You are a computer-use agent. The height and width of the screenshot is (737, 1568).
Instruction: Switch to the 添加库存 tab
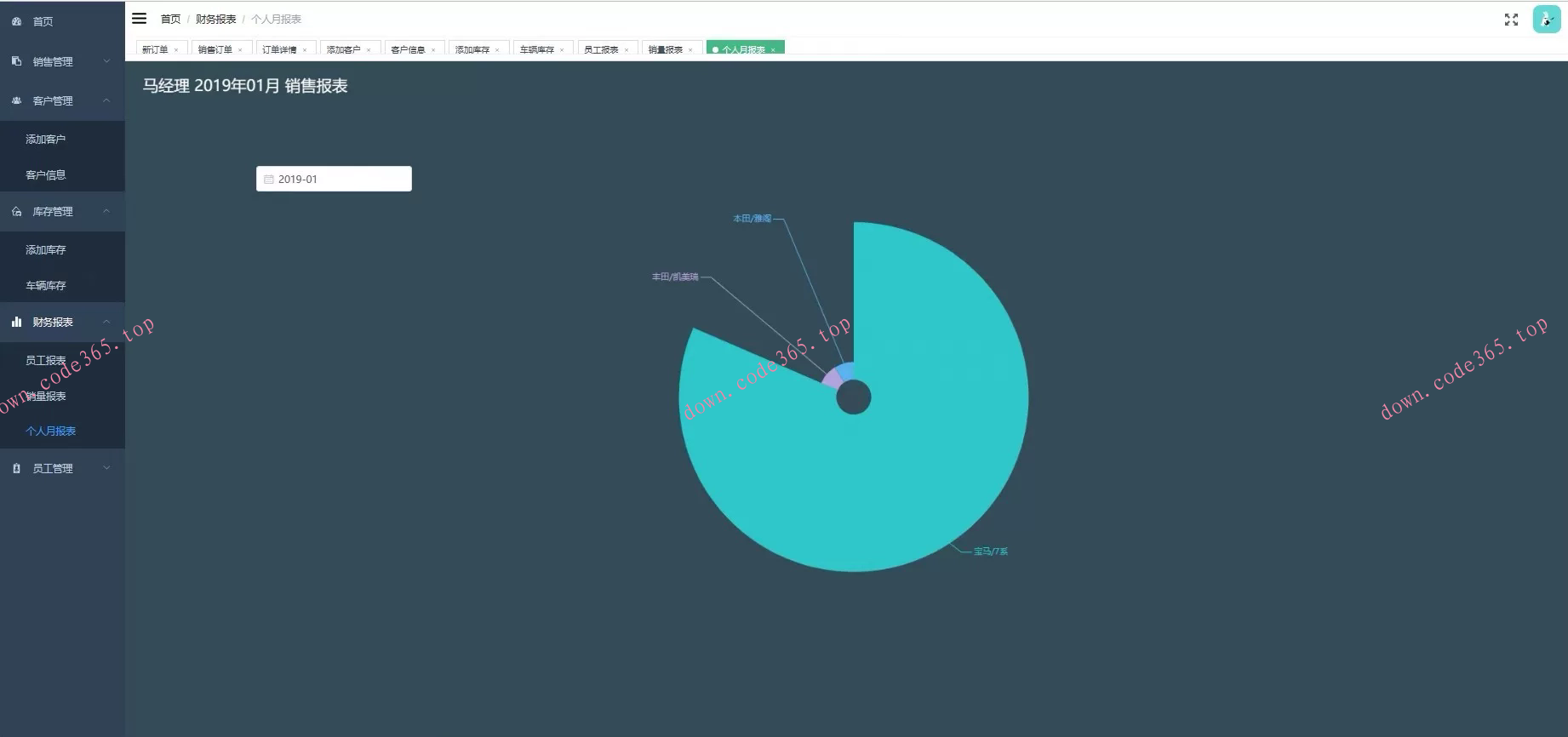click(472, 50)
